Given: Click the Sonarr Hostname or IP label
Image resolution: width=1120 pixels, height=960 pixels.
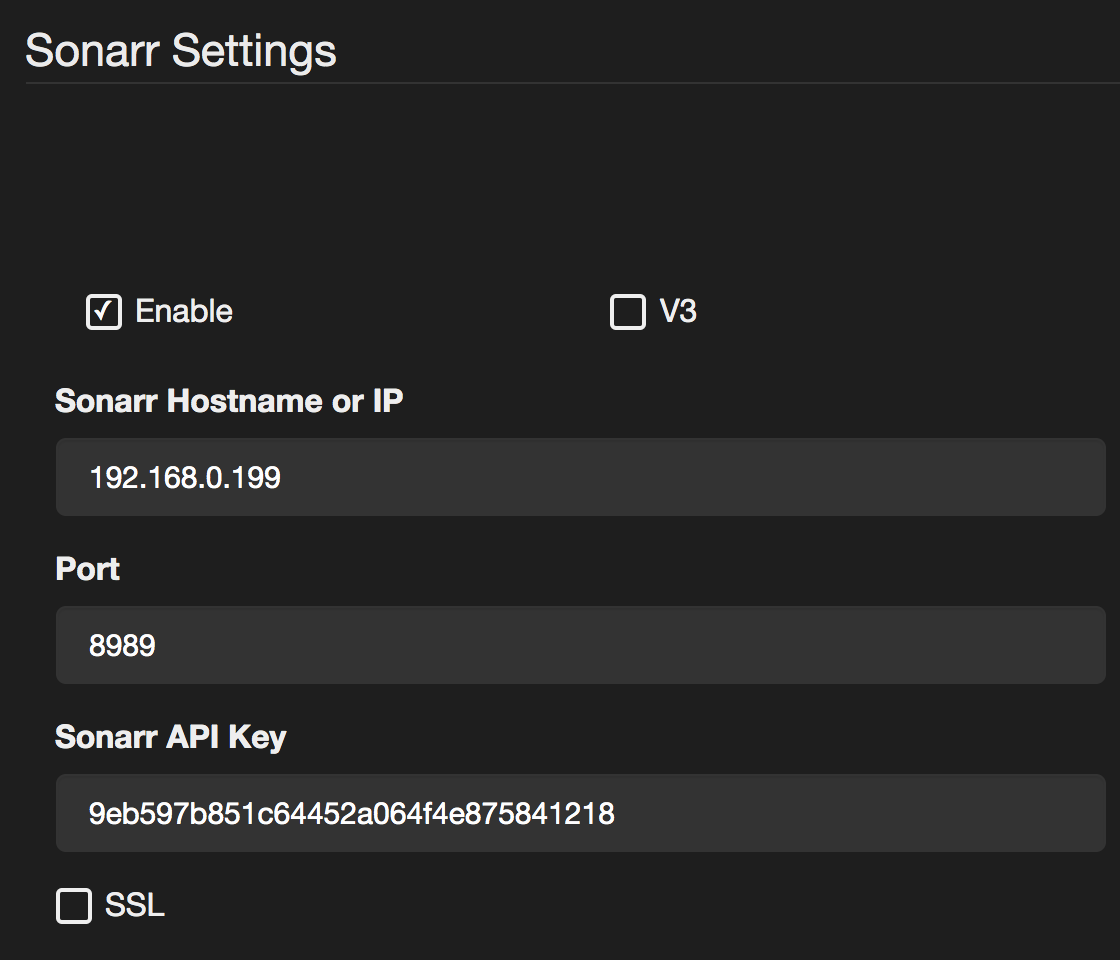Looking at the screenshot, I should tap(229, 400).
